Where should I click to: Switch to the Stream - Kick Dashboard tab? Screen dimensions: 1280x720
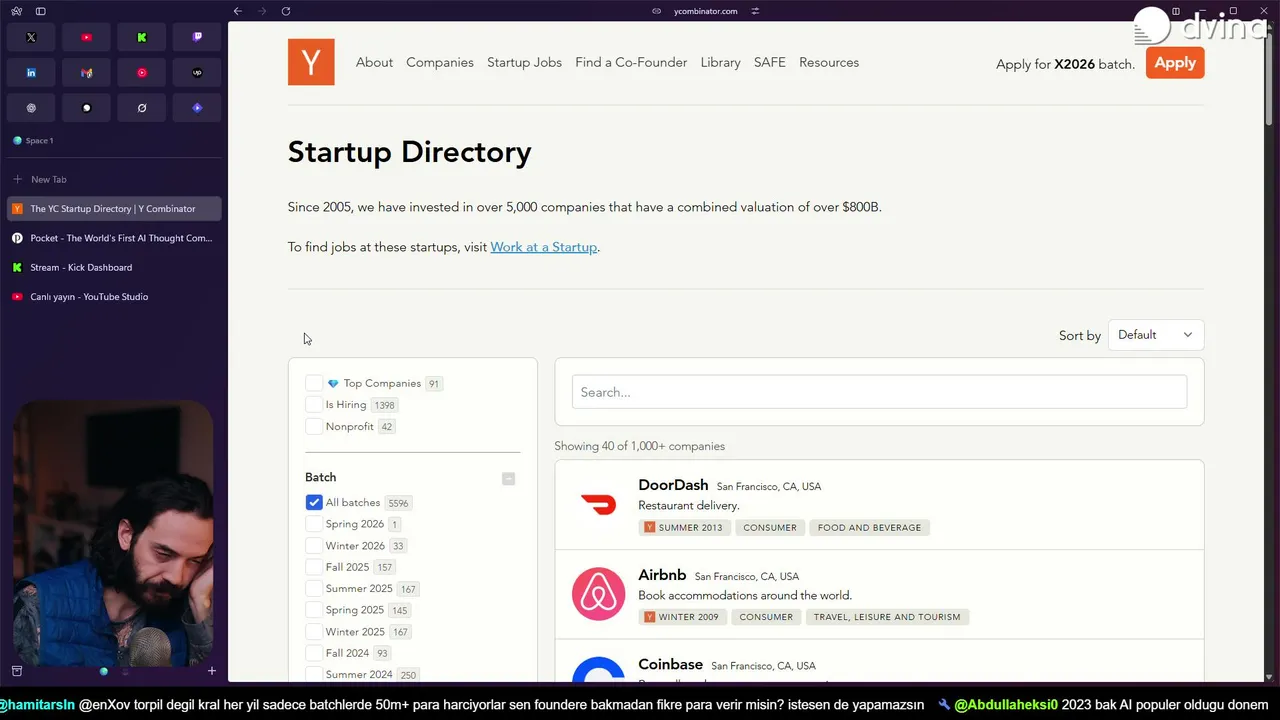point(81,267)
